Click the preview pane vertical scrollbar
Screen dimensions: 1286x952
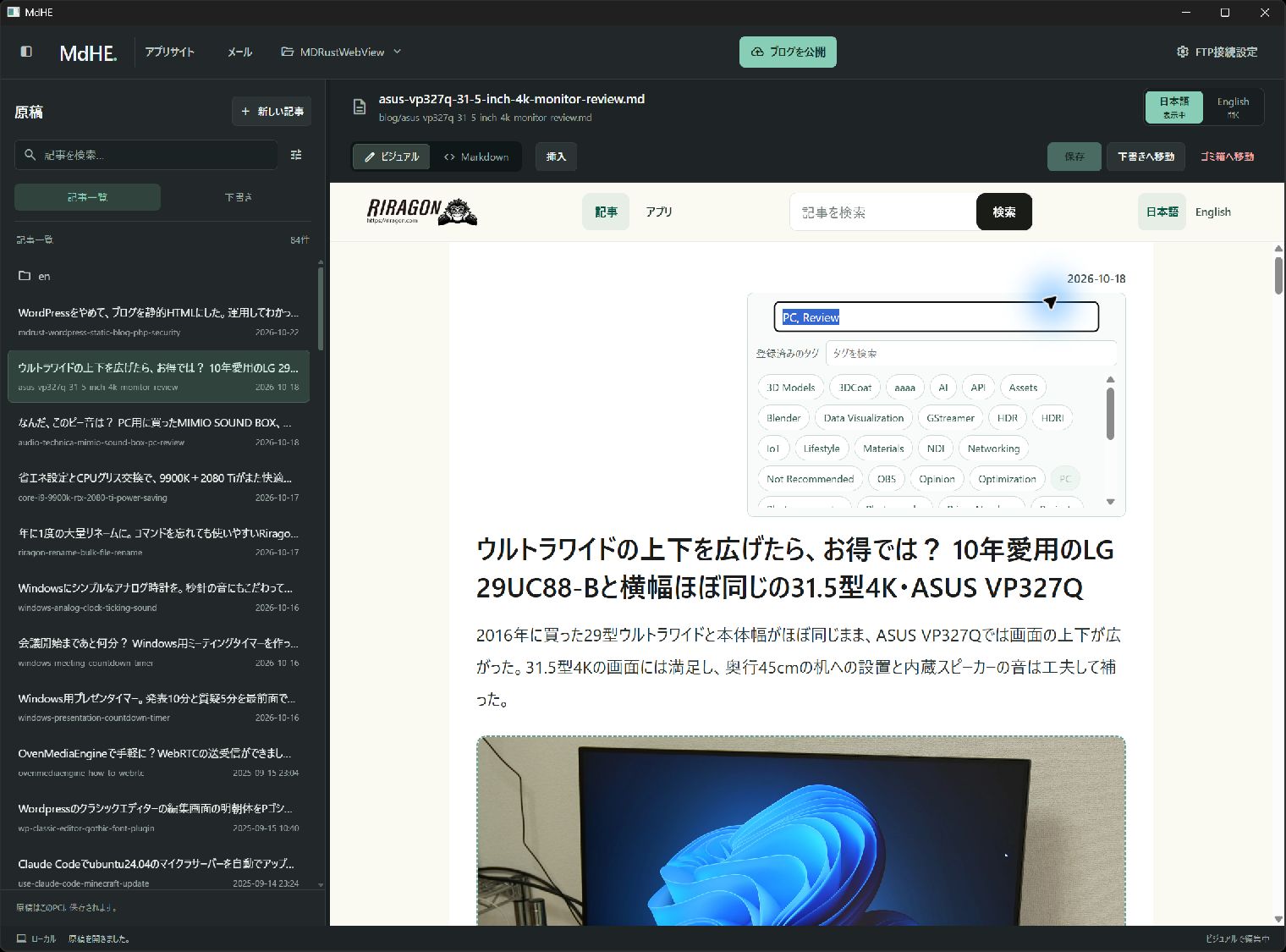click(1278, 275)
